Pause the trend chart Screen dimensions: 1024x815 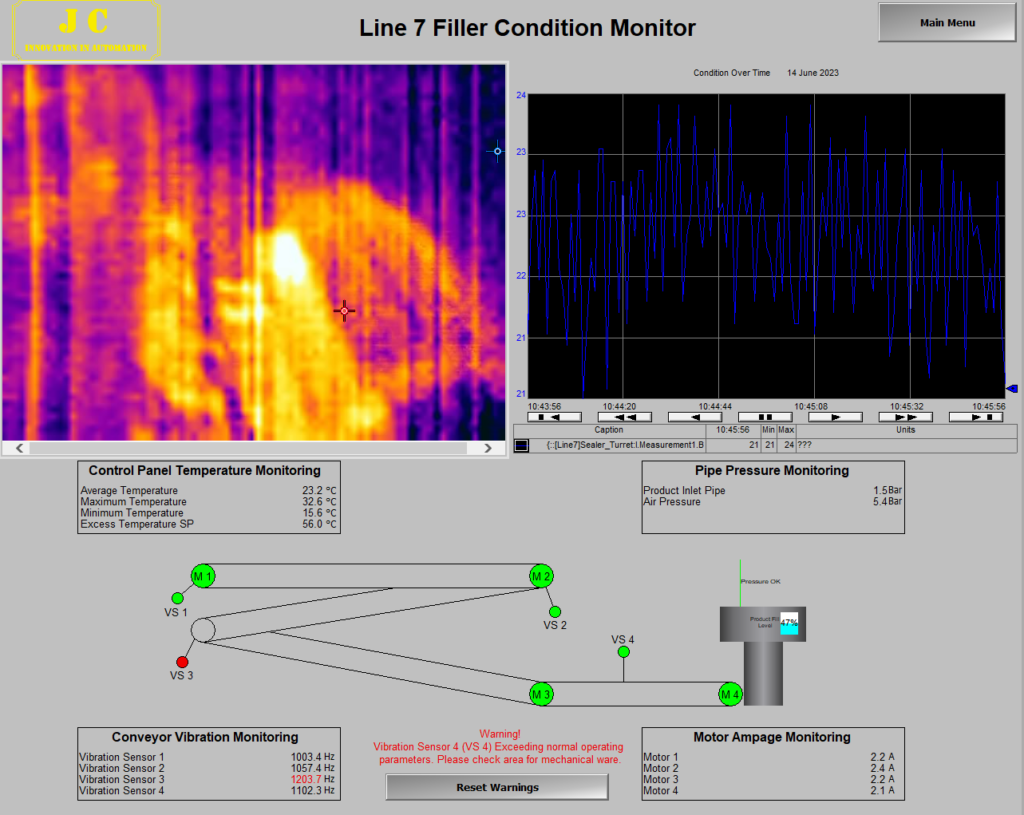(x=765, y=417)
